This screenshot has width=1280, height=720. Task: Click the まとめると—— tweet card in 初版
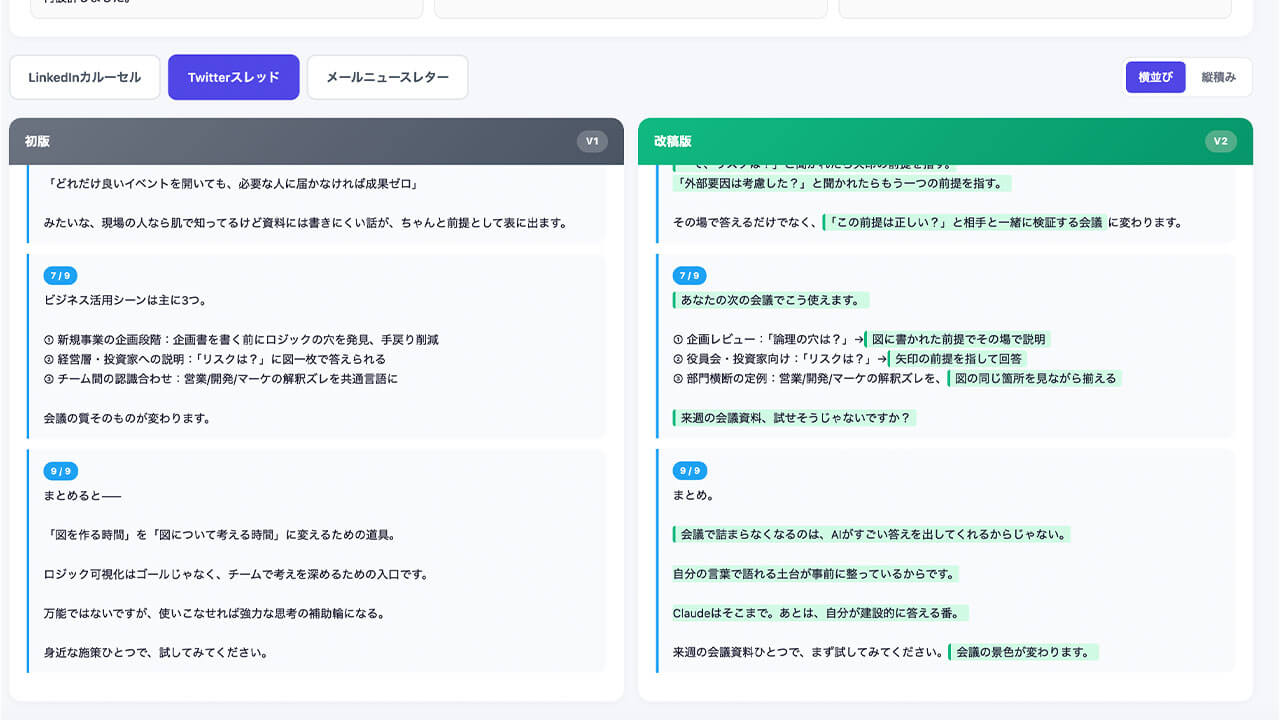click(316, 560)
